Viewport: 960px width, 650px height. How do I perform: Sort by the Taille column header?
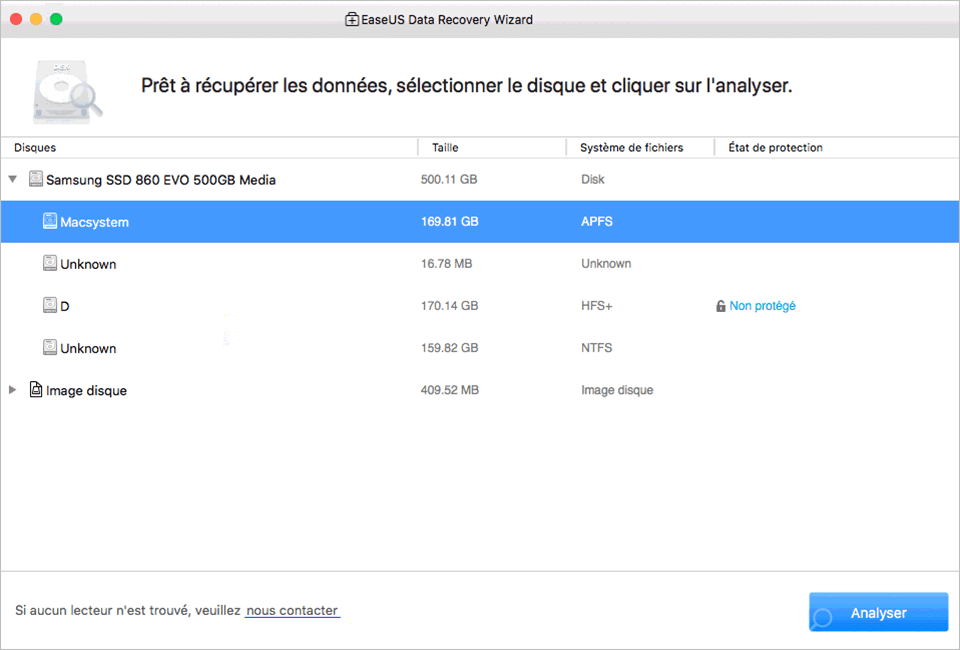445,148
